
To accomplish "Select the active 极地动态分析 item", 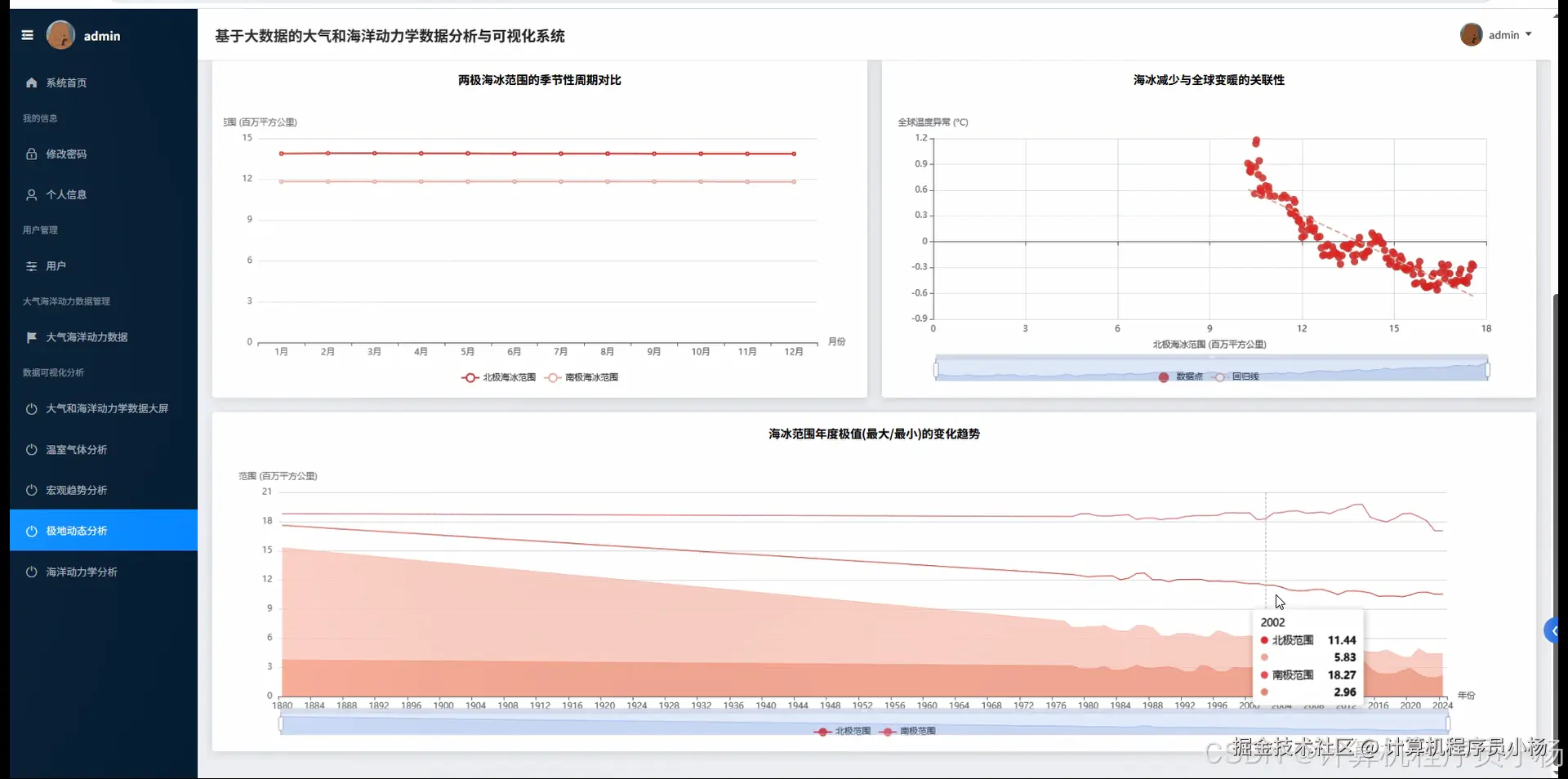I will click(104, 531).
